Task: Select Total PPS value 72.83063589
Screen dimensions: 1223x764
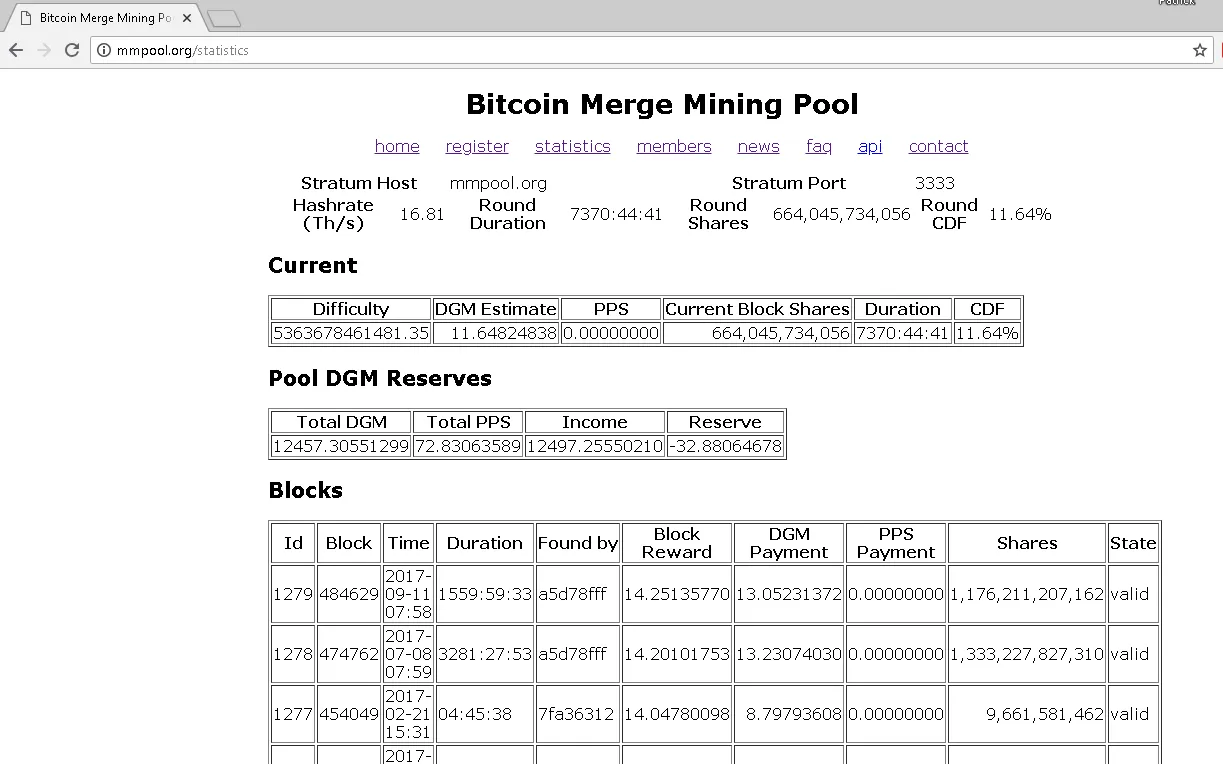Action: click(468, 446)
